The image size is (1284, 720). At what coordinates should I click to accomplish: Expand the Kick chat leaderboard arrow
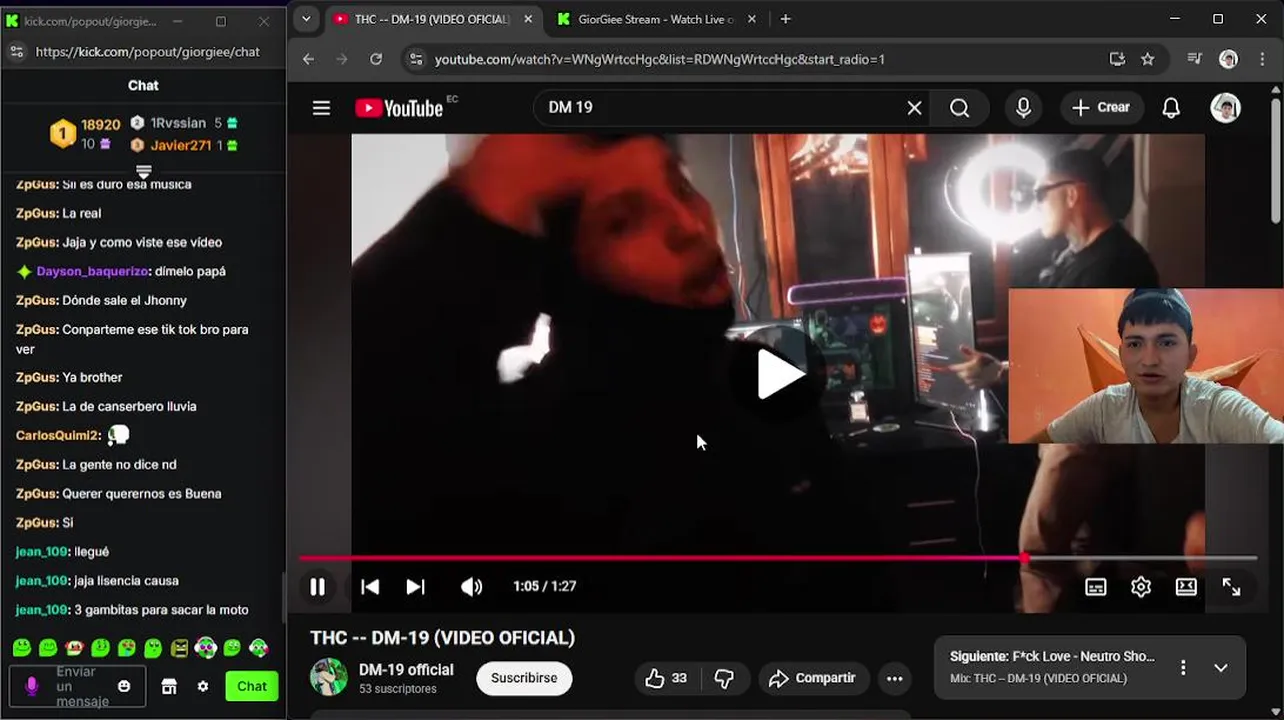pos(143,171)
